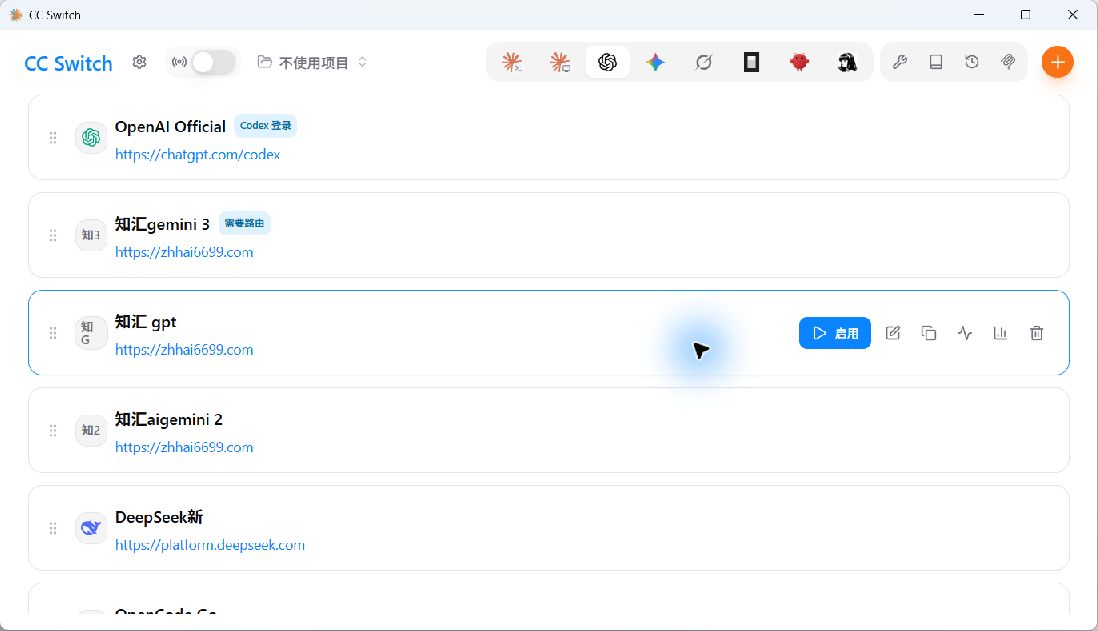Open the 不使用项目 project dropdown
Viewport: 1098px width, 631px height.
click(312, 62)
